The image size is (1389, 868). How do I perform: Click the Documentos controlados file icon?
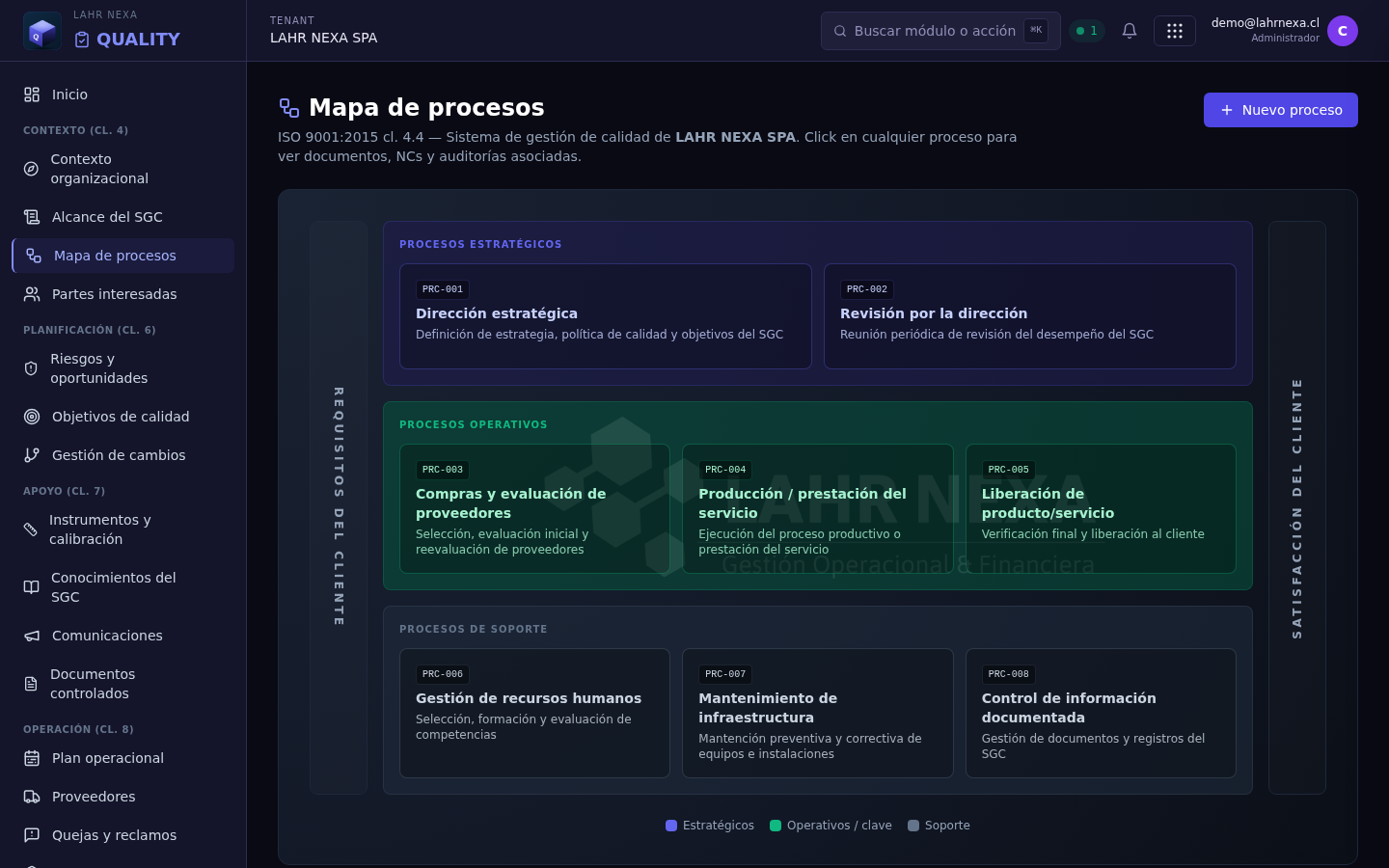[x=31, y=684]
